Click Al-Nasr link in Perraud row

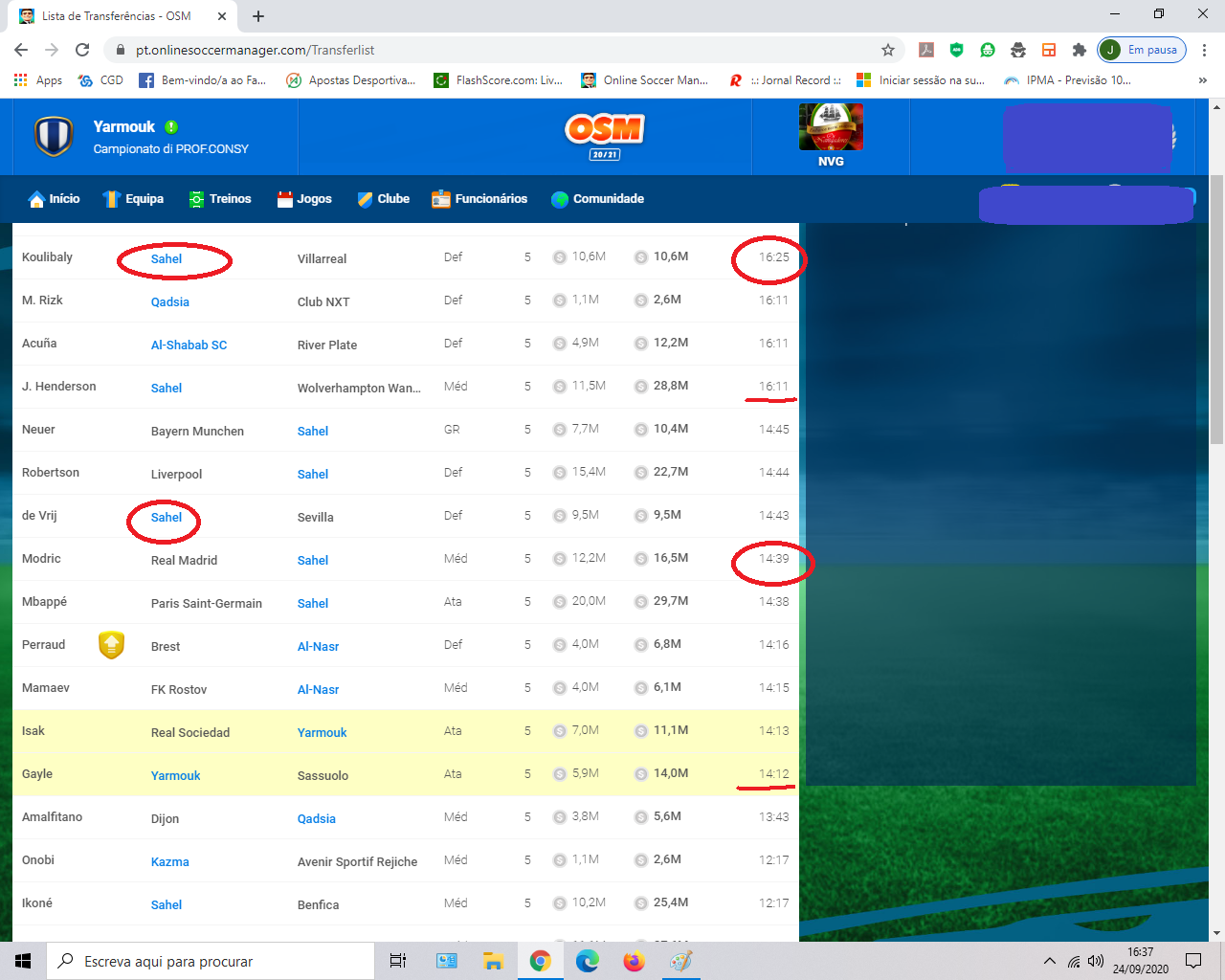click(319, 647)
